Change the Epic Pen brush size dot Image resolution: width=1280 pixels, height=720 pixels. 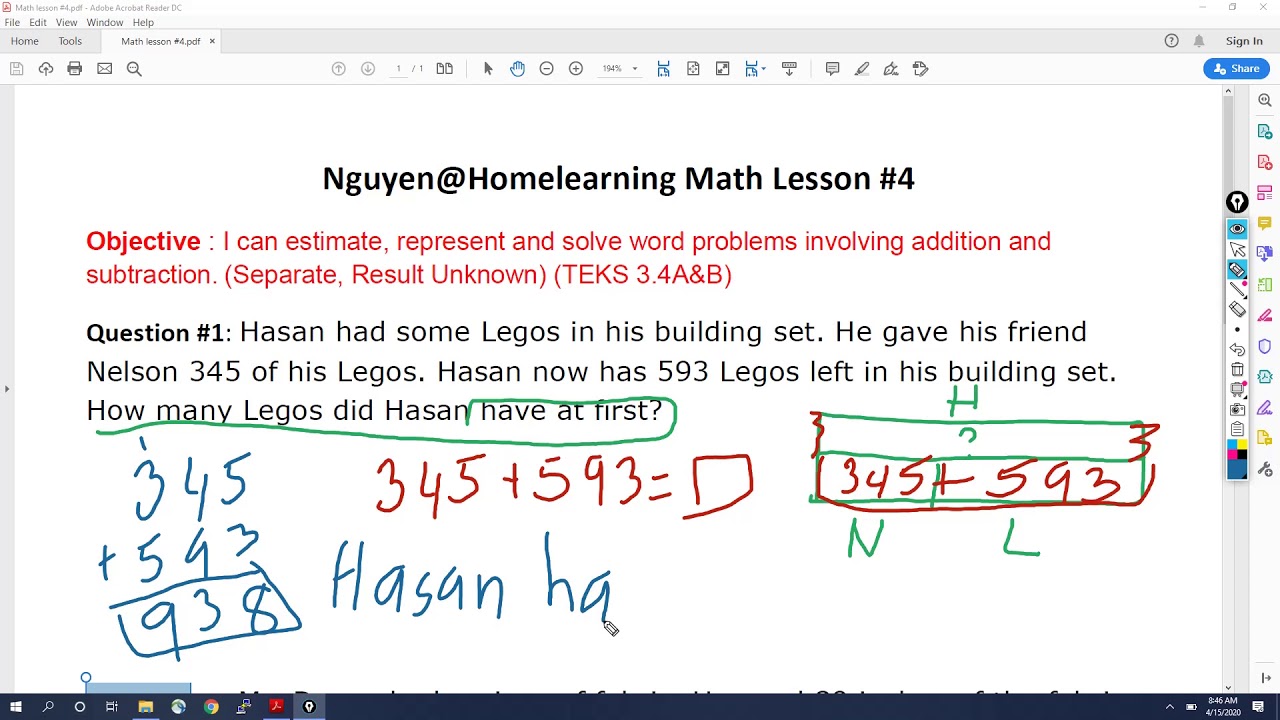pos(1237,330)
